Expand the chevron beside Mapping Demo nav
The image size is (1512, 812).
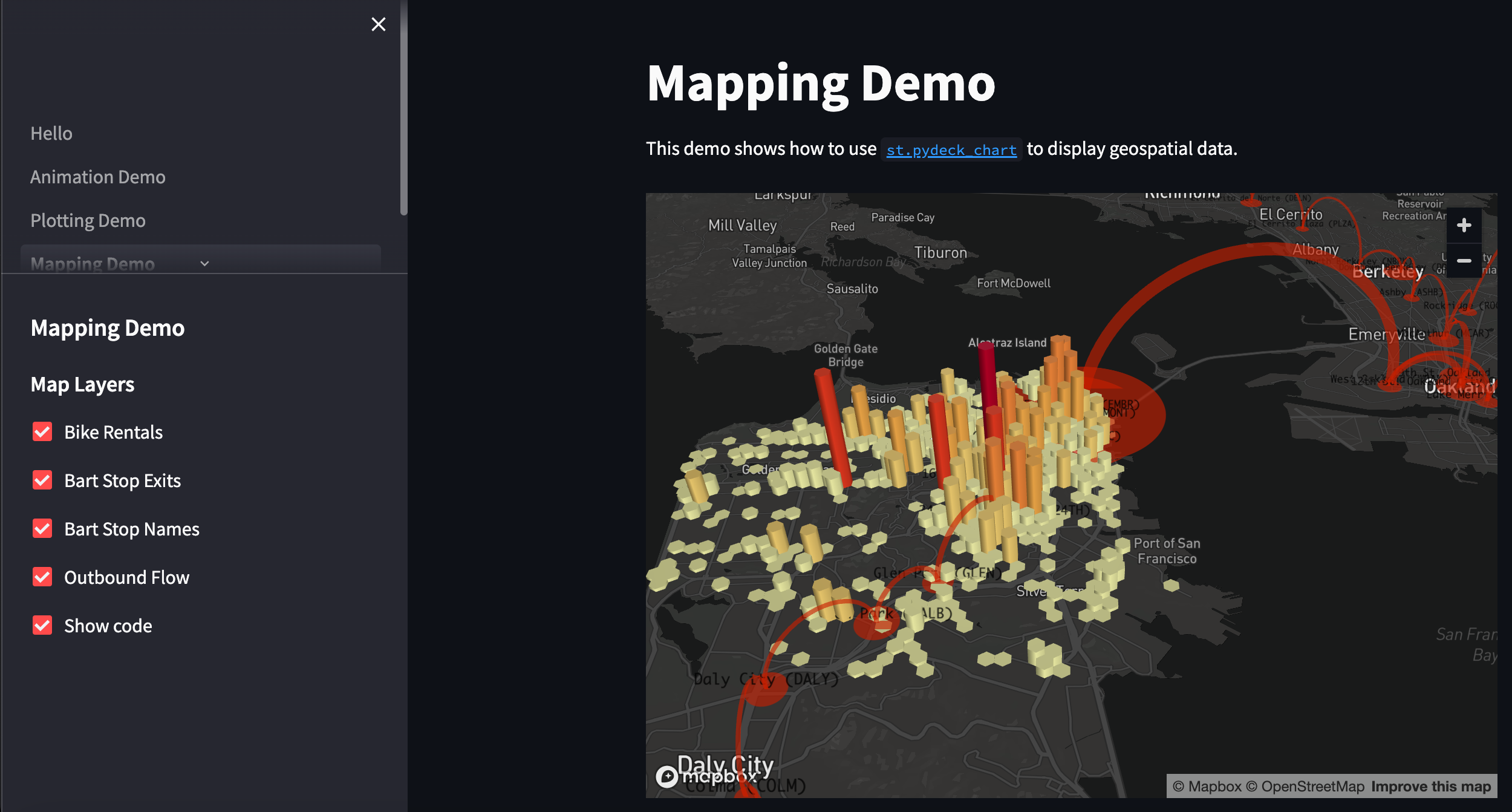[x=204, y=264]
